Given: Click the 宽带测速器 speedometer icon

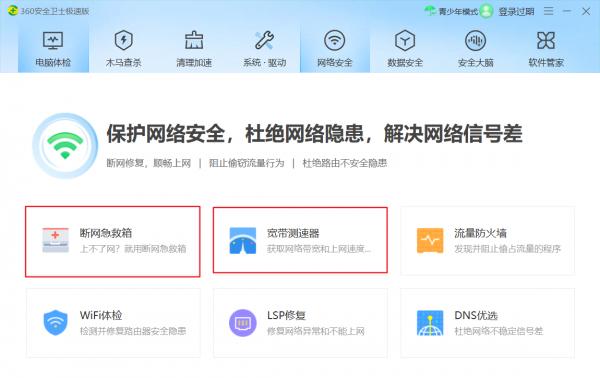Looking at the screenshot, I should [243, 241].
